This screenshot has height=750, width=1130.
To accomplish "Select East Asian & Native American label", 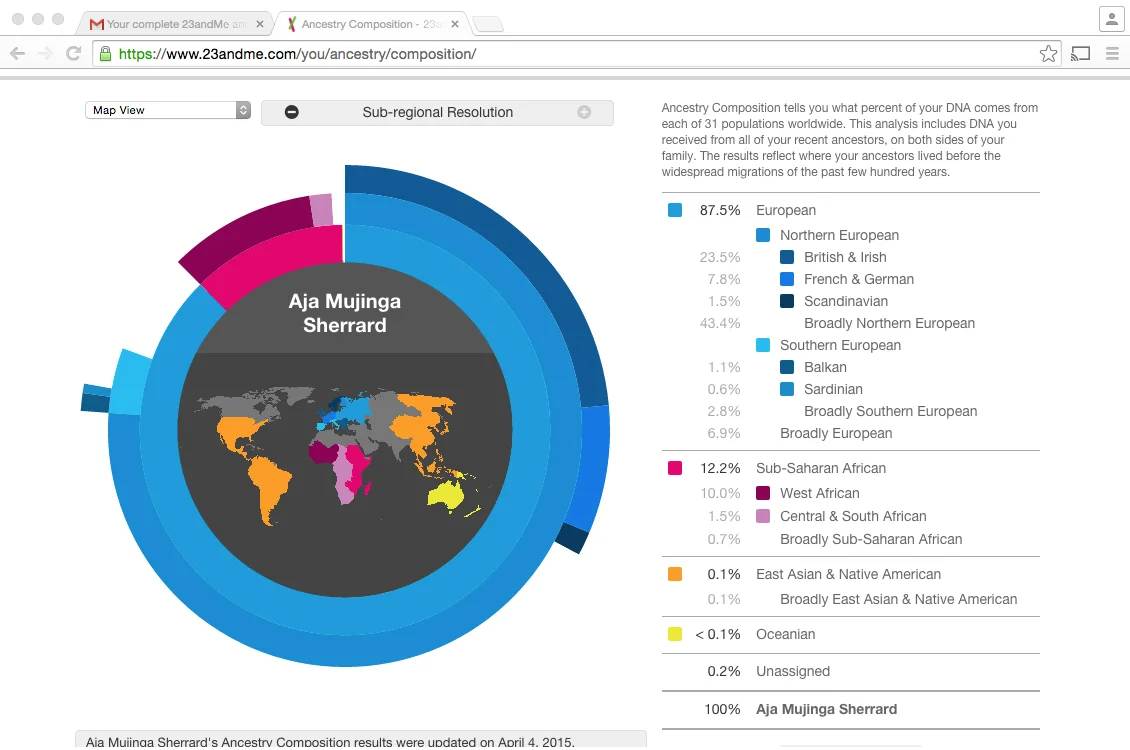I will point(848,574).
